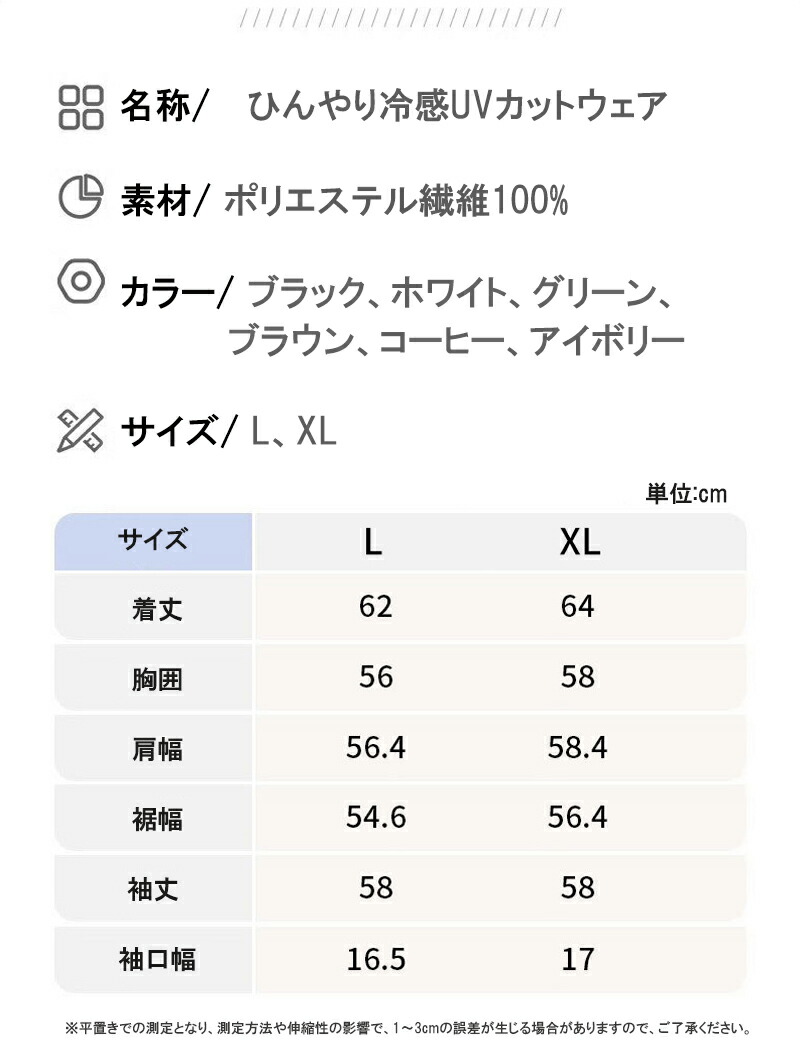Screen dimensions: 800x1059
Task: Click the hexagon nut icon beside カラー
Action: tap(80, 282)
